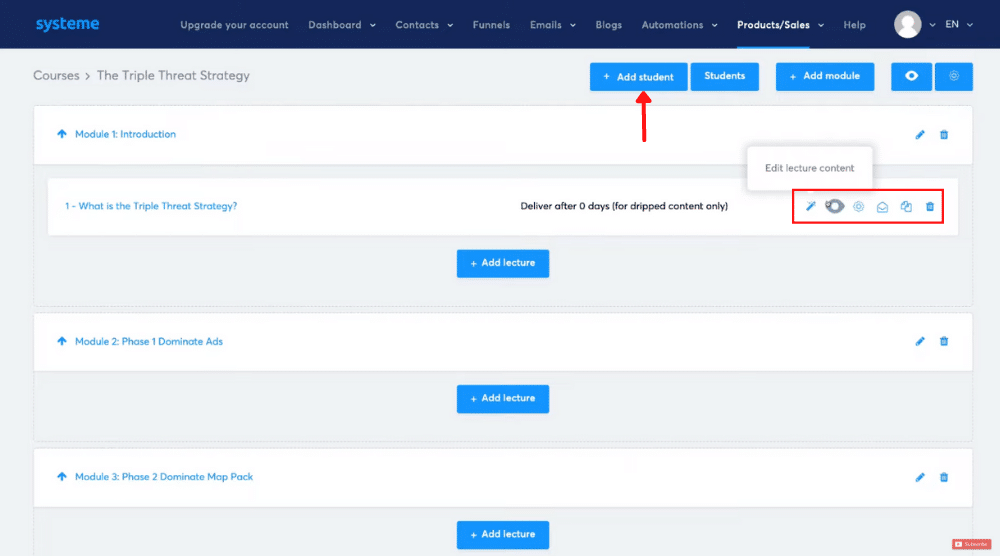Click Module 2: Phase 1 Dominate Ads title
Screen dimensions: 1000x556
point(149,341)
